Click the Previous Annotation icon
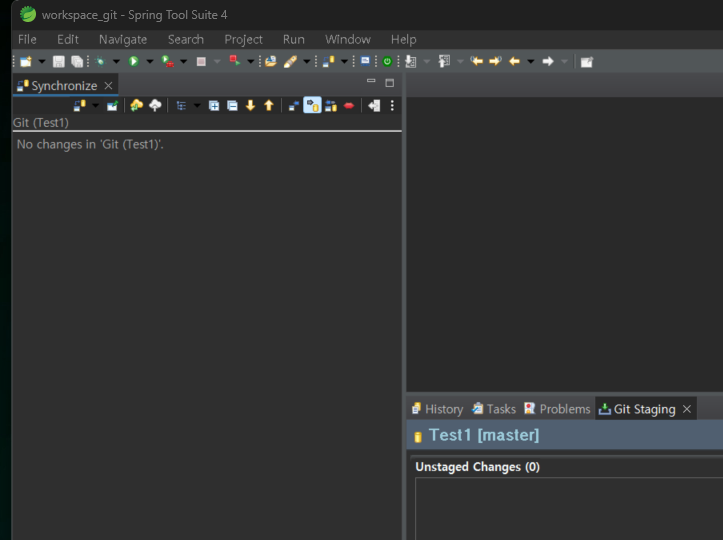This screenshot has width=723, height=540. 444,61
